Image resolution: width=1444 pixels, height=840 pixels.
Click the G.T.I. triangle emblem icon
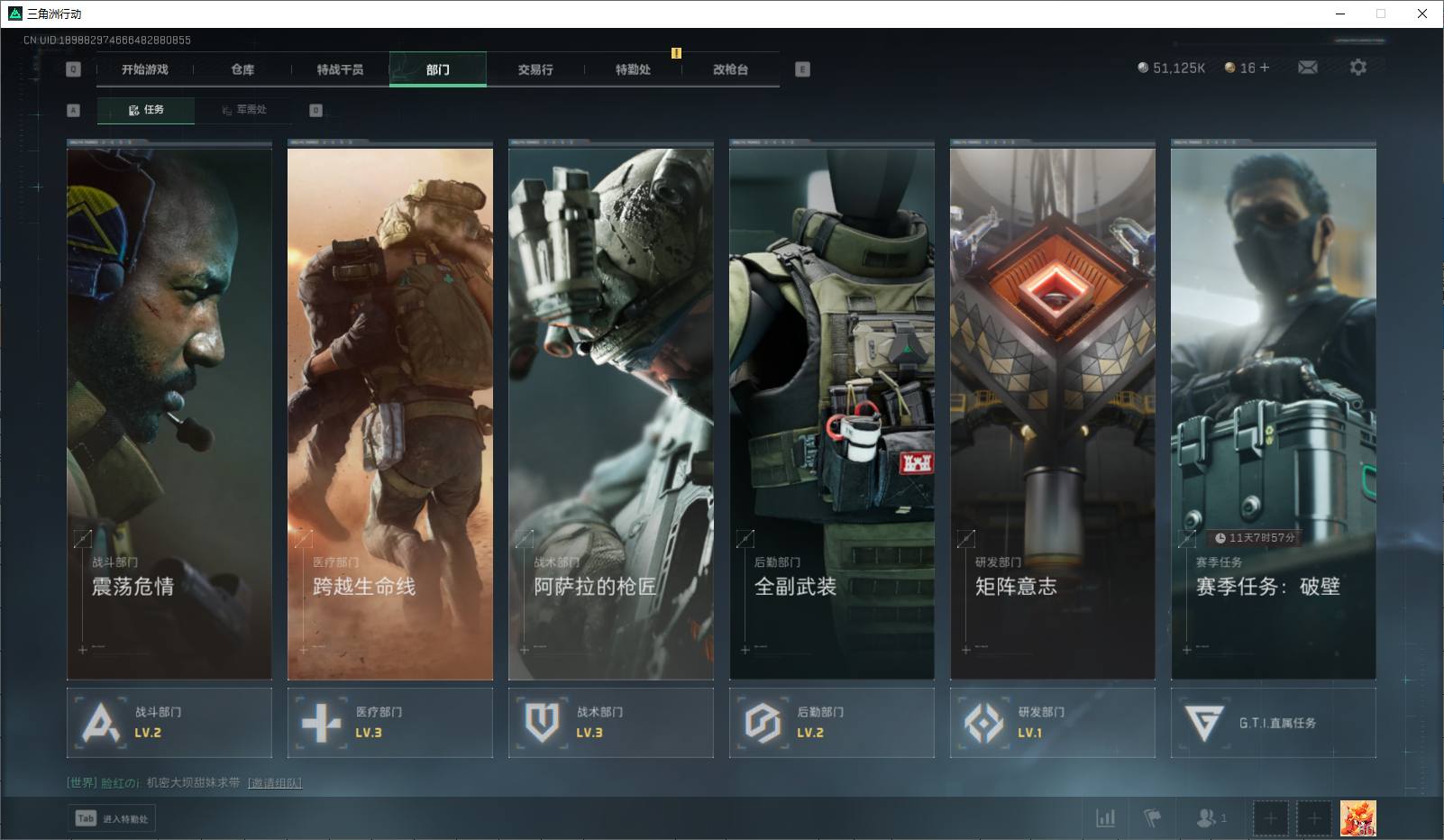click(1204, 723)
